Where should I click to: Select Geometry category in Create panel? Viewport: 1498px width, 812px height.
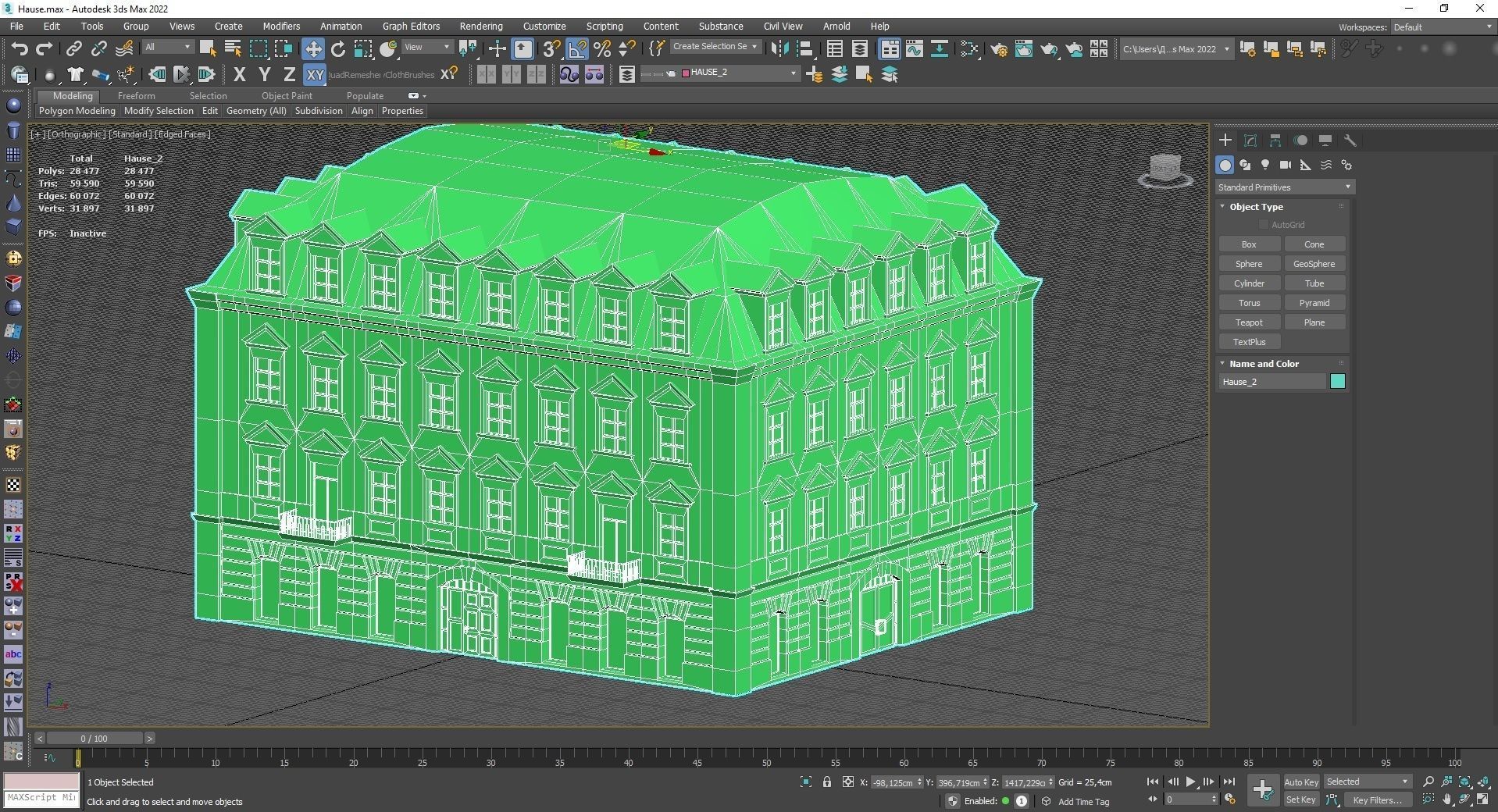click(x=1225, y=165)
